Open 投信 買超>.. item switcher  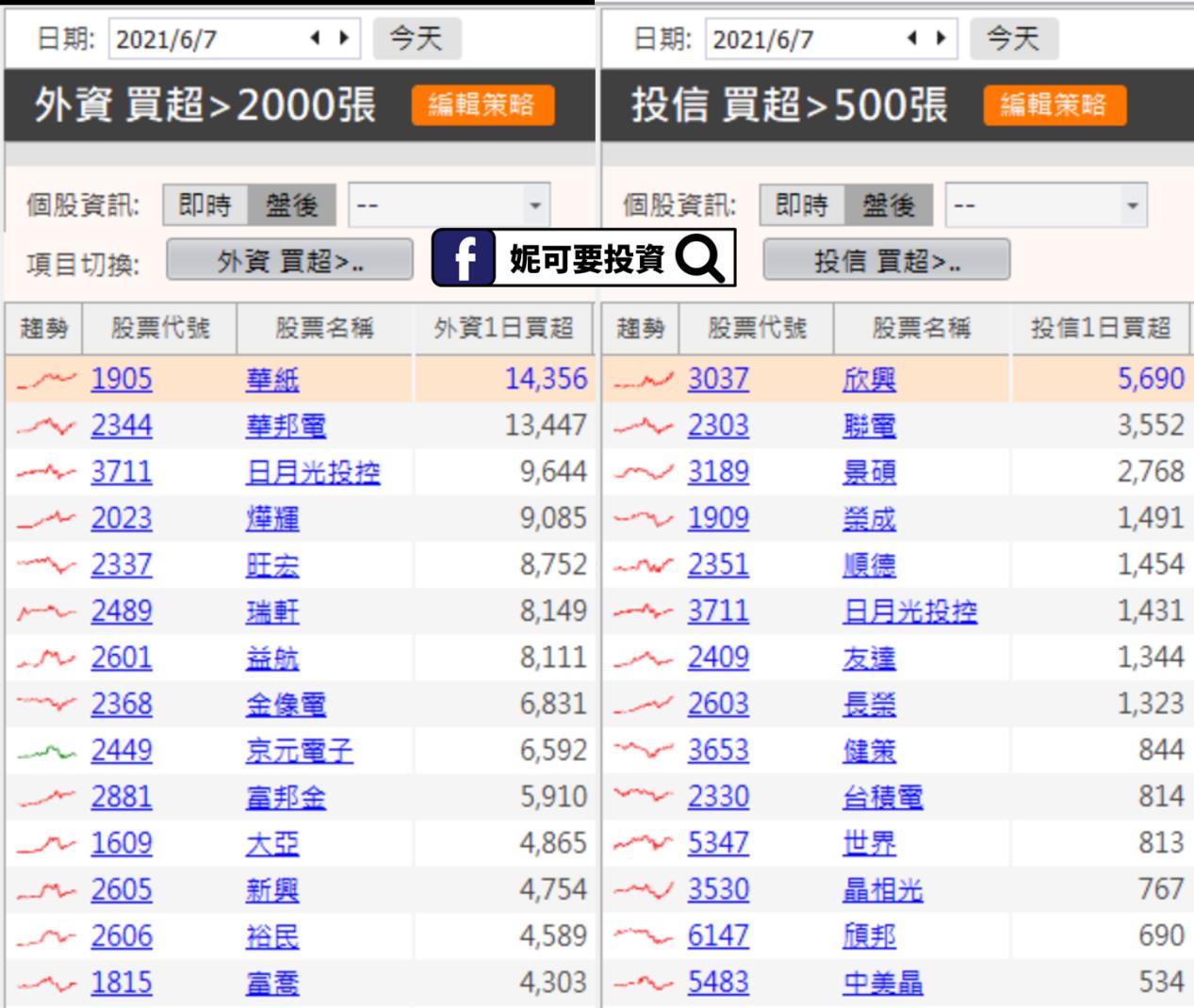[886, 260]
